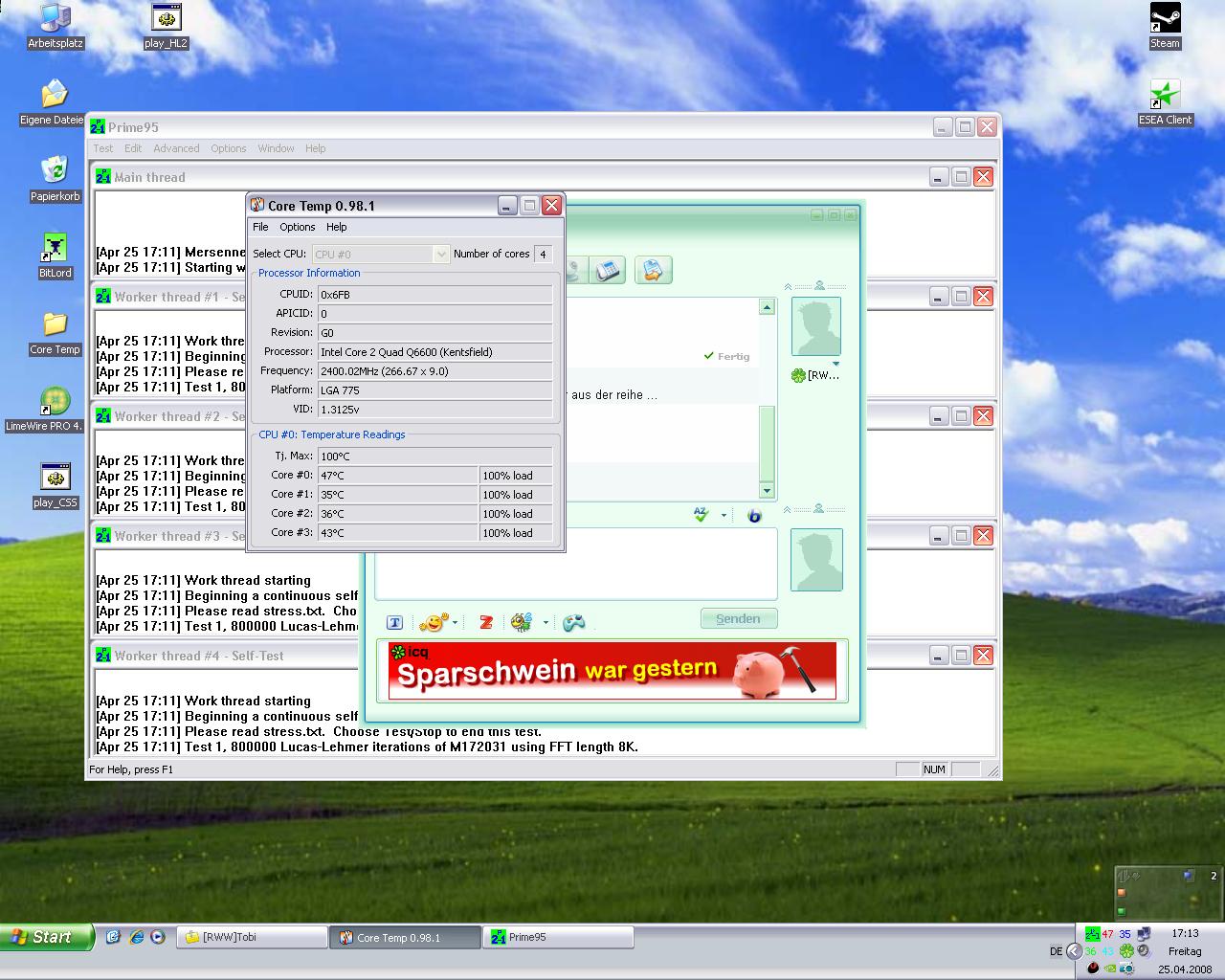The image size is (1225, 980).
Task: Open the Arbeitsplatz desktop icon
Action: tap(55, 26)
